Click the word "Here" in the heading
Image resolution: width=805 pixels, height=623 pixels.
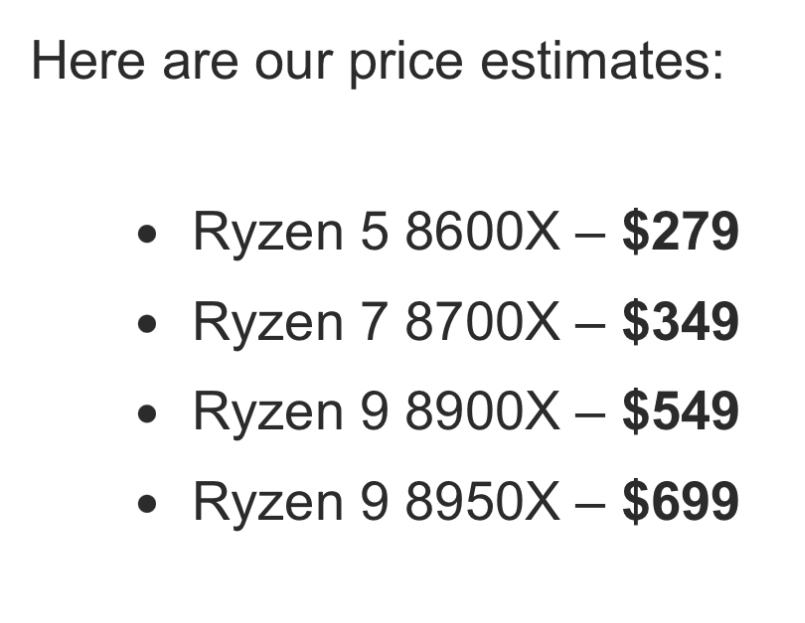[87, 61]
